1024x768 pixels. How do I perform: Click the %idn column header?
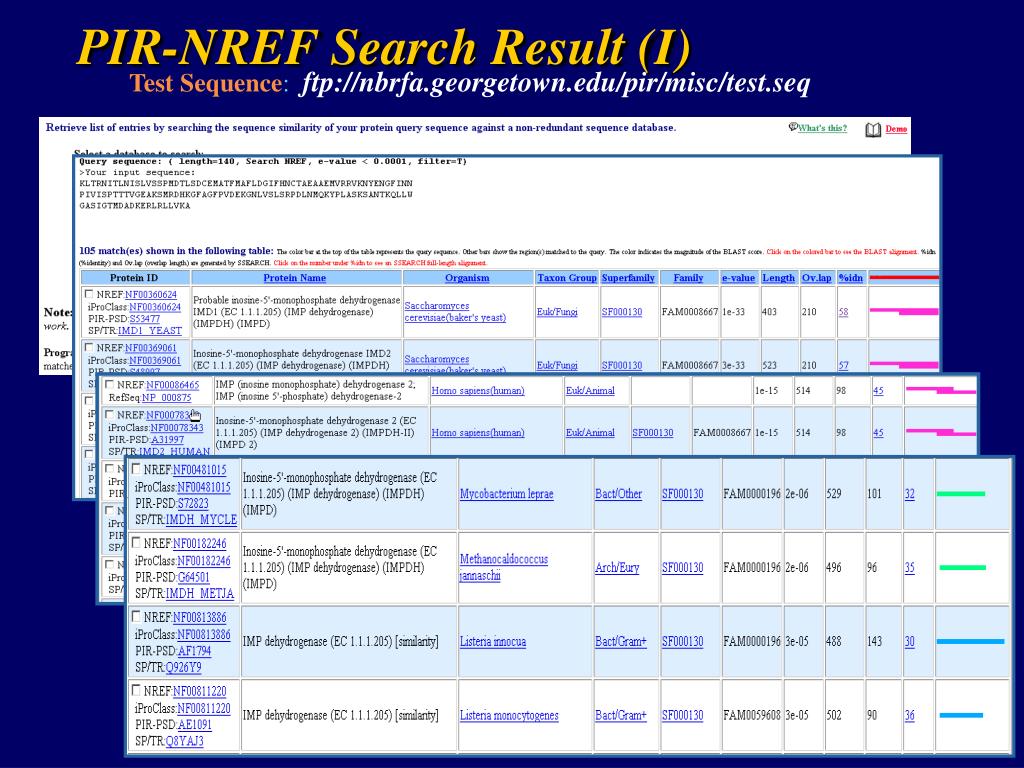(x=851, y=278)
